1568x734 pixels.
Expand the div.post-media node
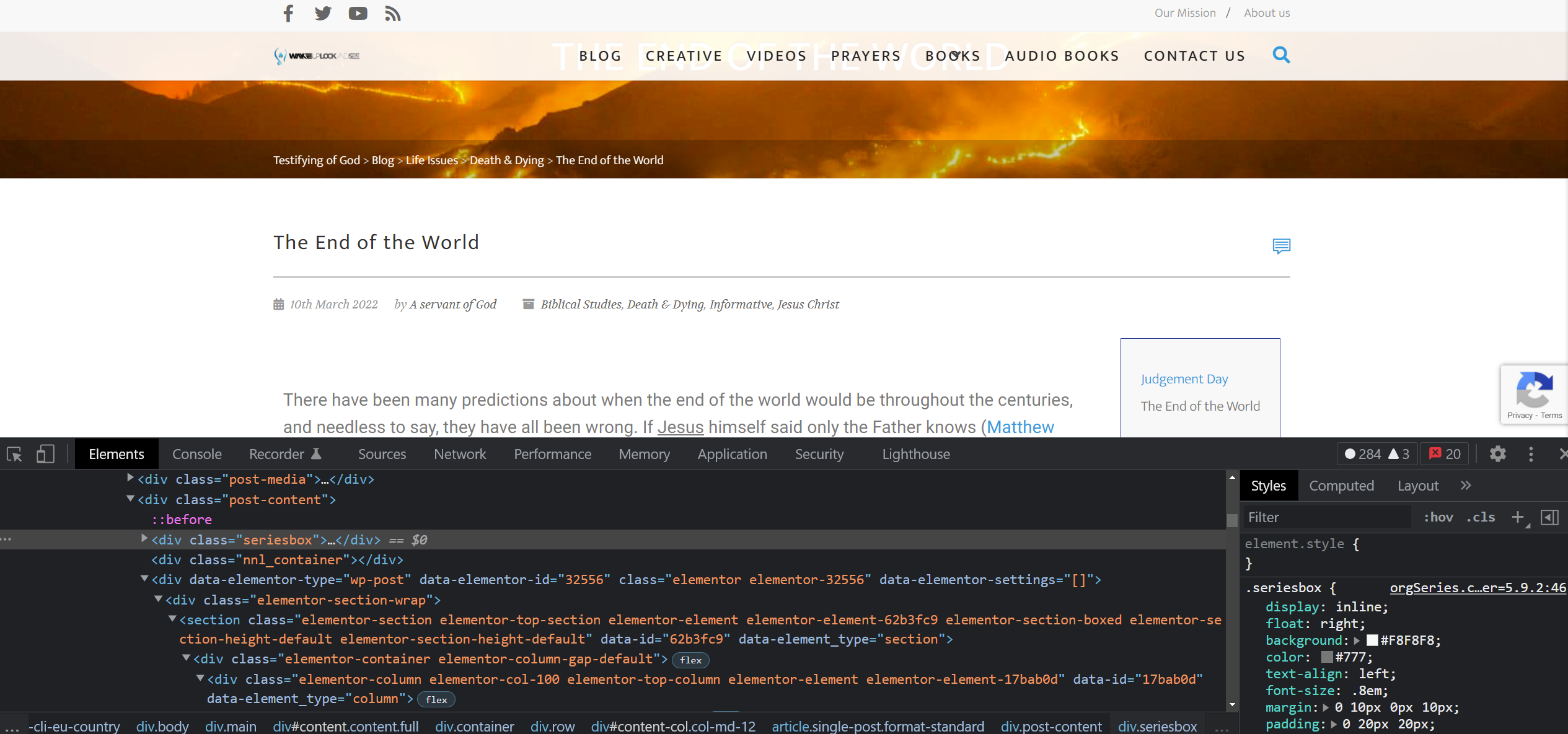pyautogui.click(x=130, y=478)
